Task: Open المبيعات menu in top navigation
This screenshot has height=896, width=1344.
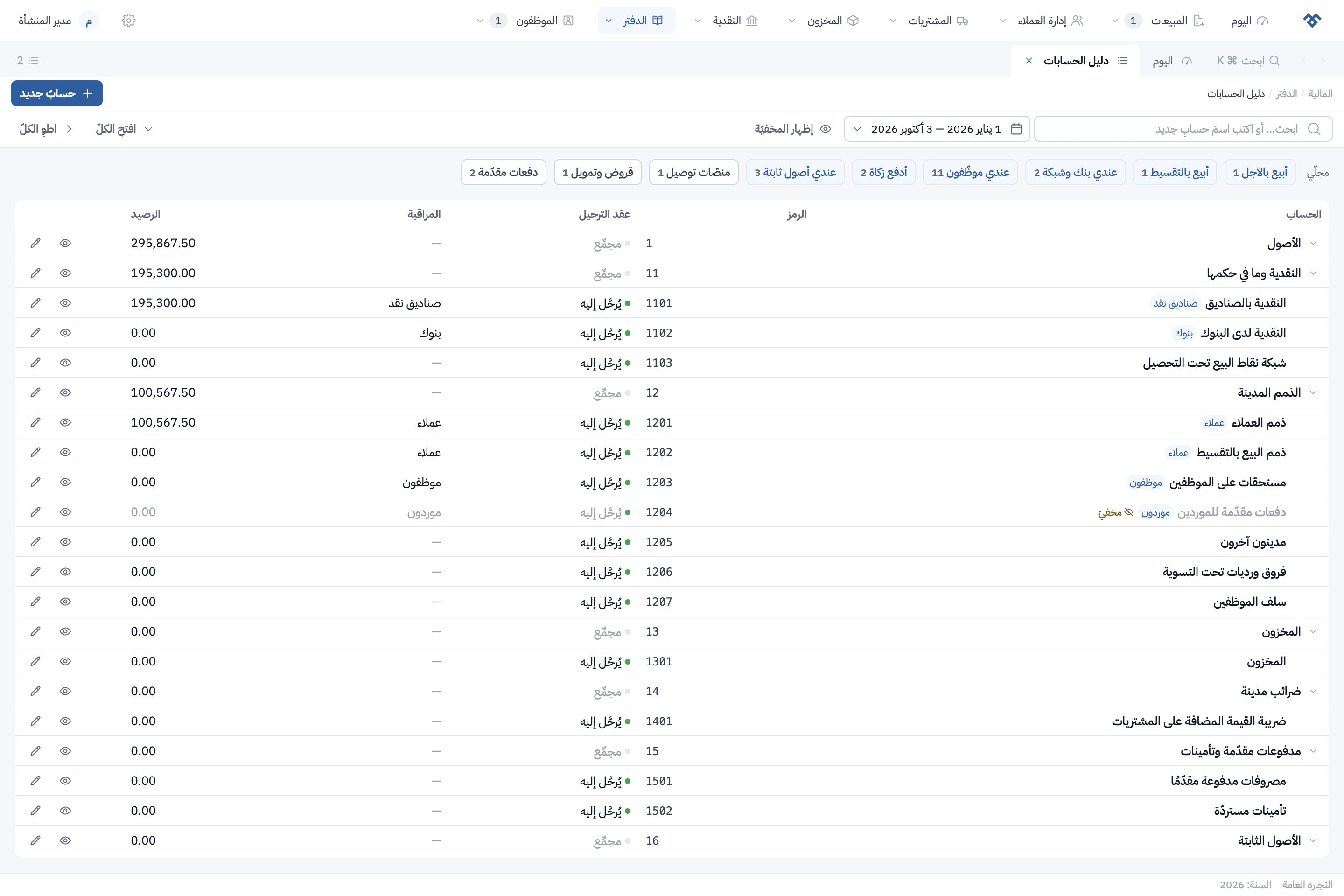Action: 1169,21
